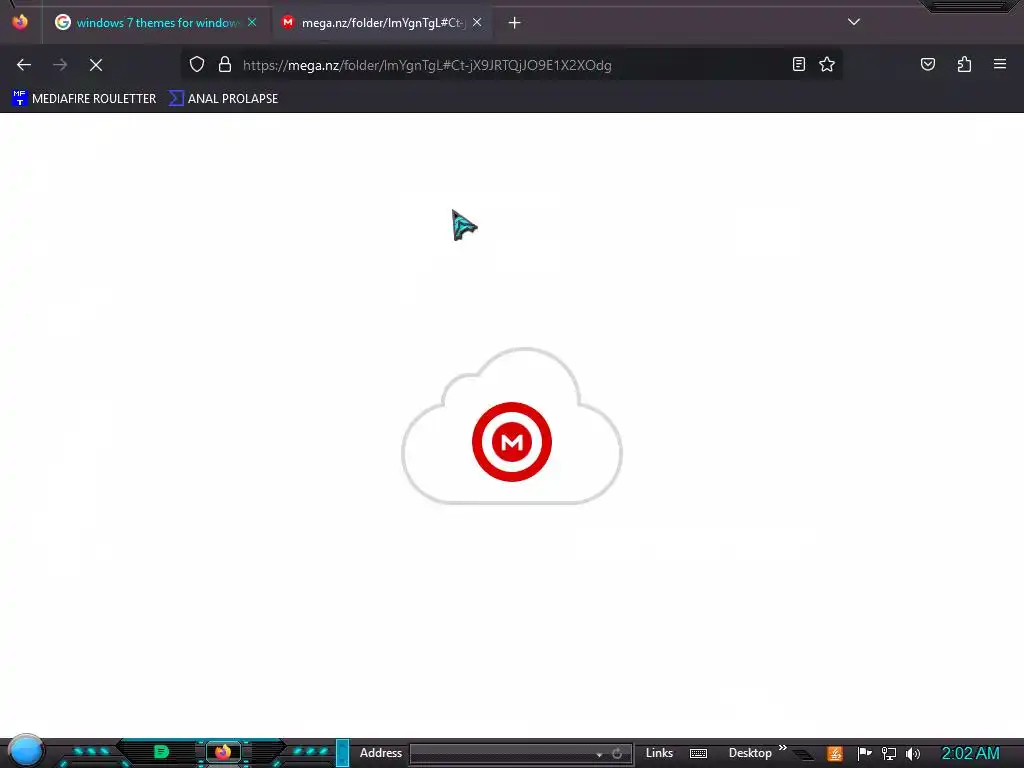Click the MEGA logo in the cloud
Image resolution: width=1024 pixels, height=768 pixels.
(512, 442)
